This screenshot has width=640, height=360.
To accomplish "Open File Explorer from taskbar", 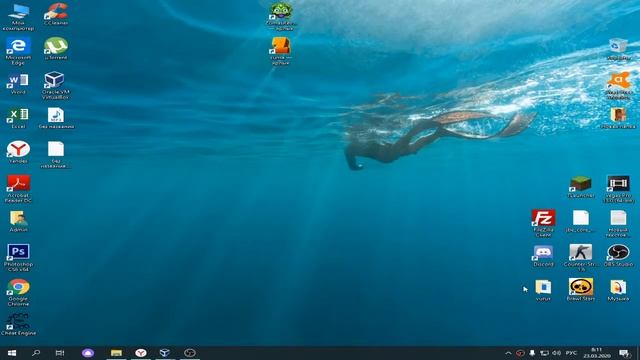I will (x=116, y=353).
